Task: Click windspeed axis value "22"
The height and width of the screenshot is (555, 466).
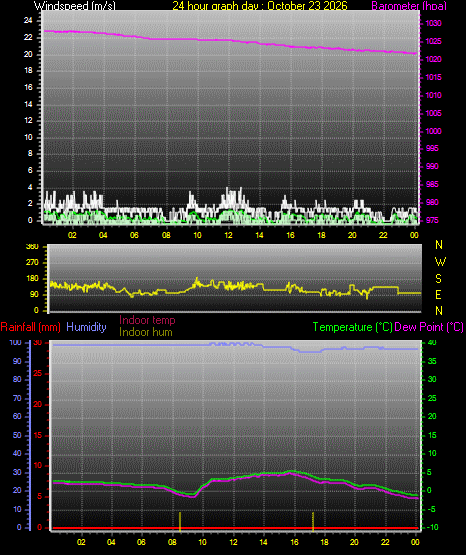Action: [x=28, y=37]
